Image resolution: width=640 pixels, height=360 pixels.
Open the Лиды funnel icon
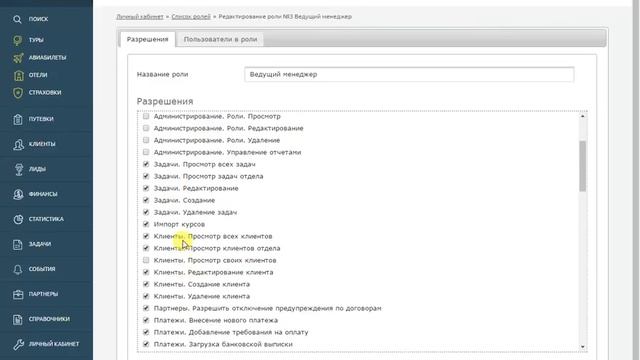(19, 169)
